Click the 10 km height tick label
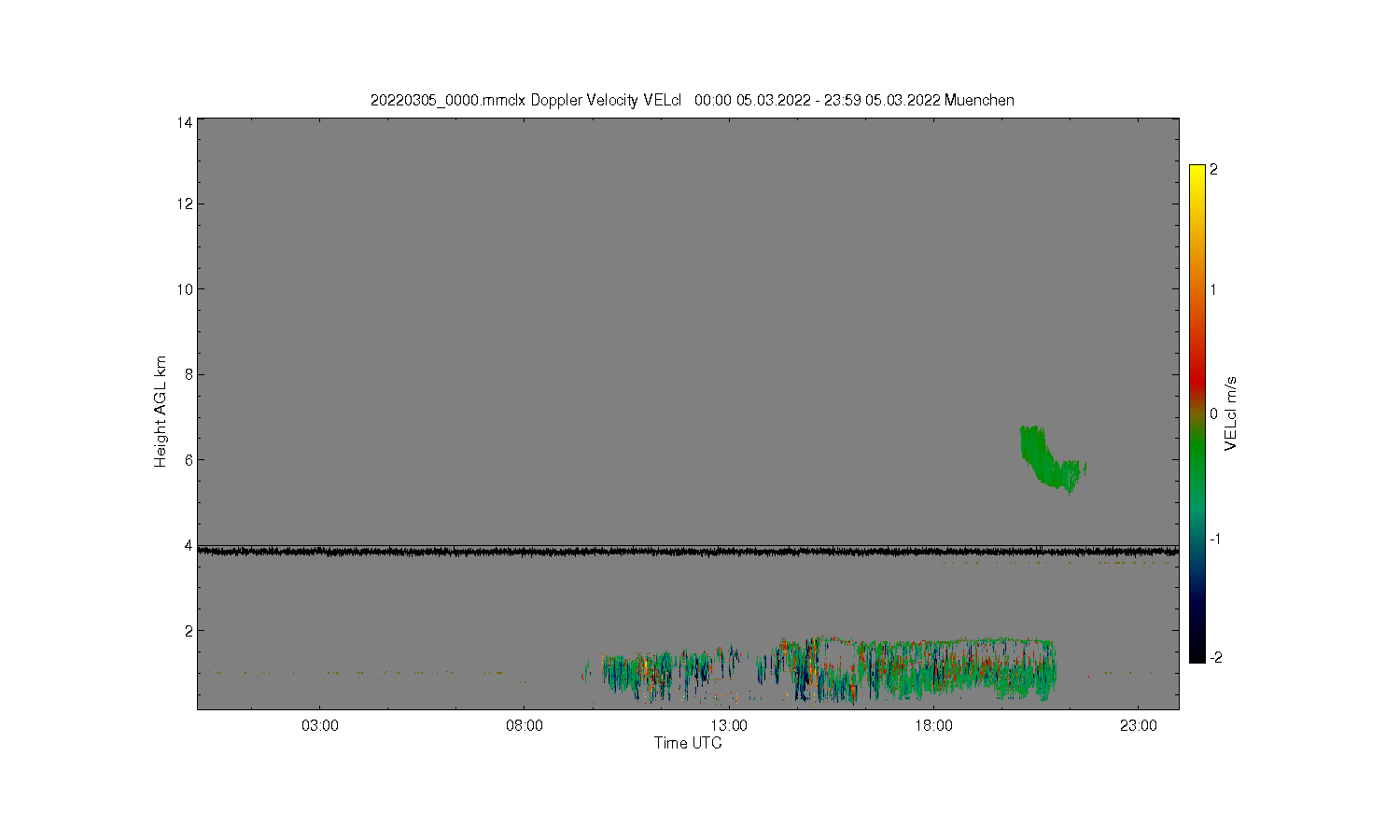The width and height of the screenshot is (1400, 840). point(186,289)
